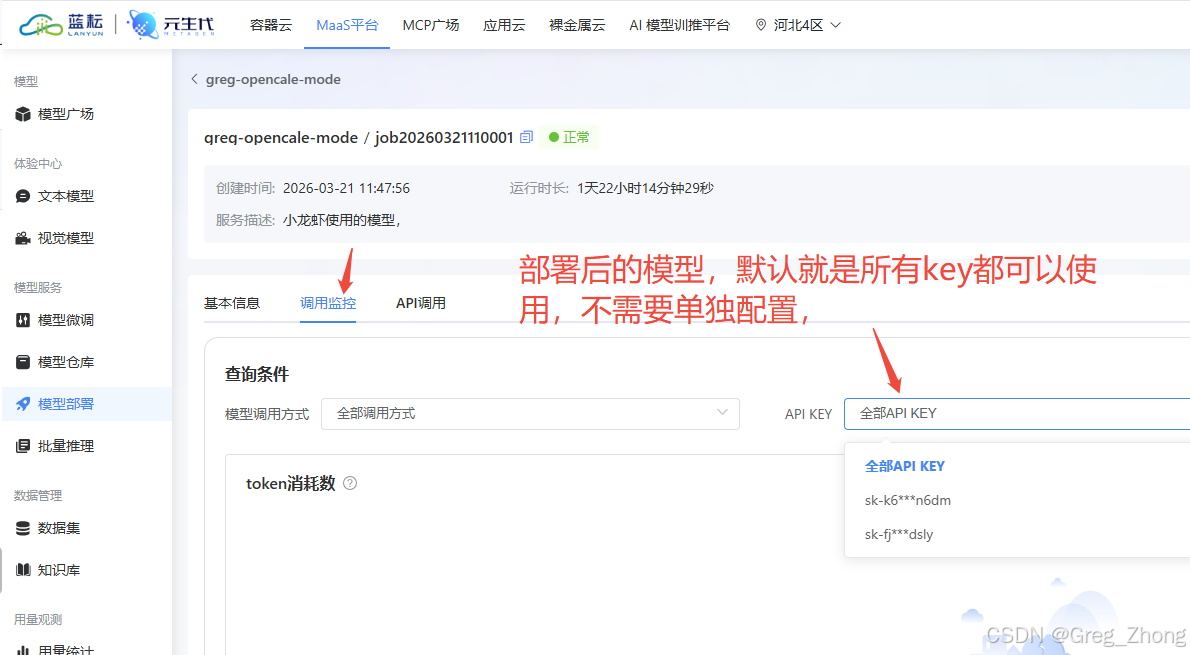Open 知识库 in the sidebar
The image size is (1190, 655).
coord(59,569)
